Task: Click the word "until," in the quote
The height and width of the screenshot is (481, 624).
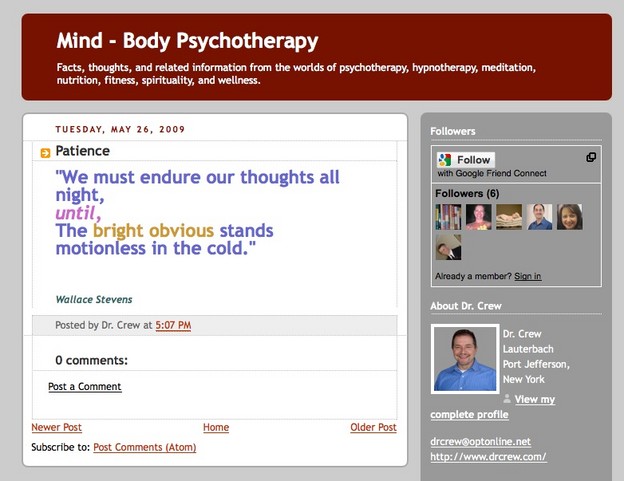Action: (x=78, y=213)
